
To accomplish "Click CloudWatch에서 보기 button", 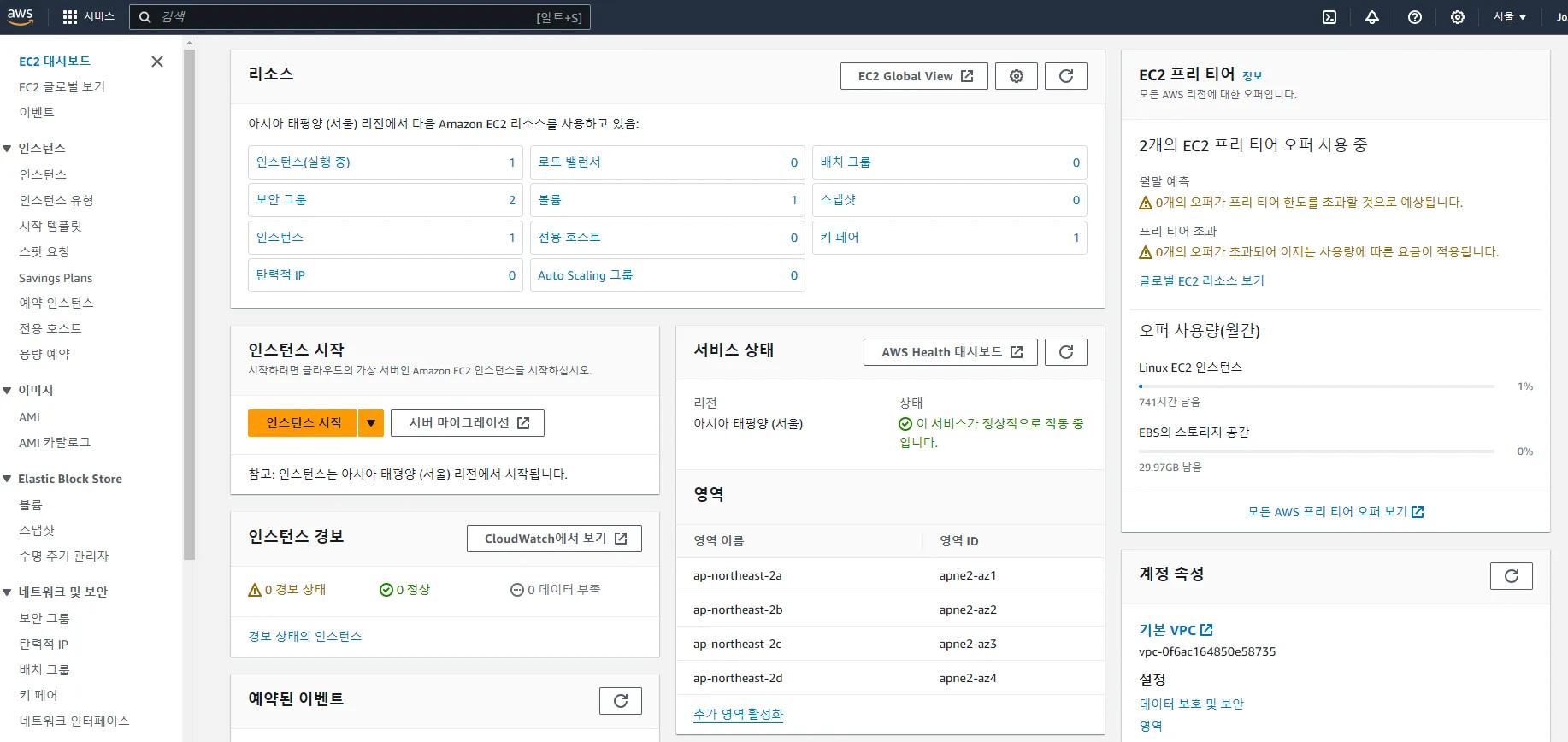I will click(x=554, y=539).
